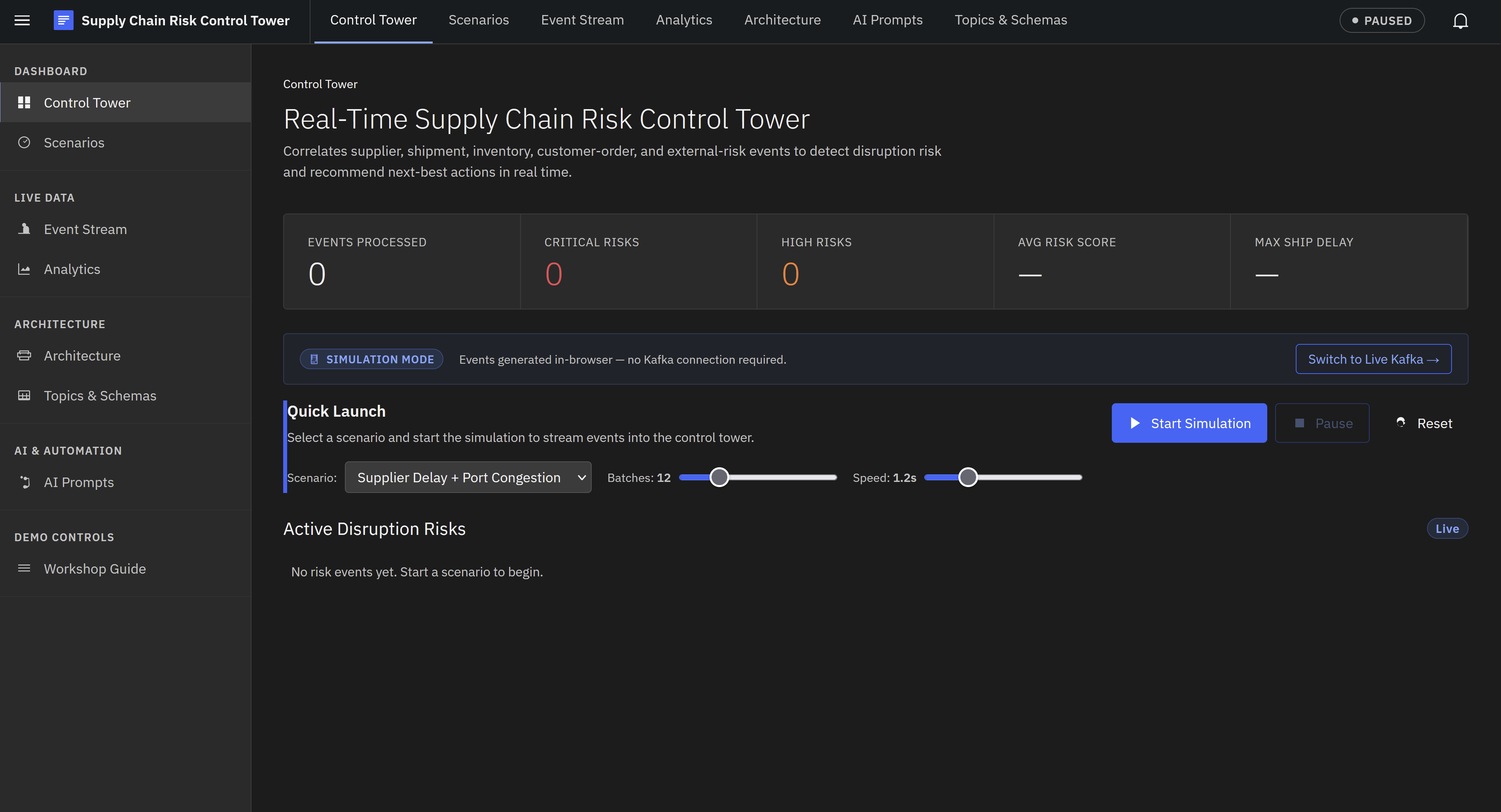Click the Live badge near Active Disruption Risks
The image size is (1501, 812).
point(1447,528)
